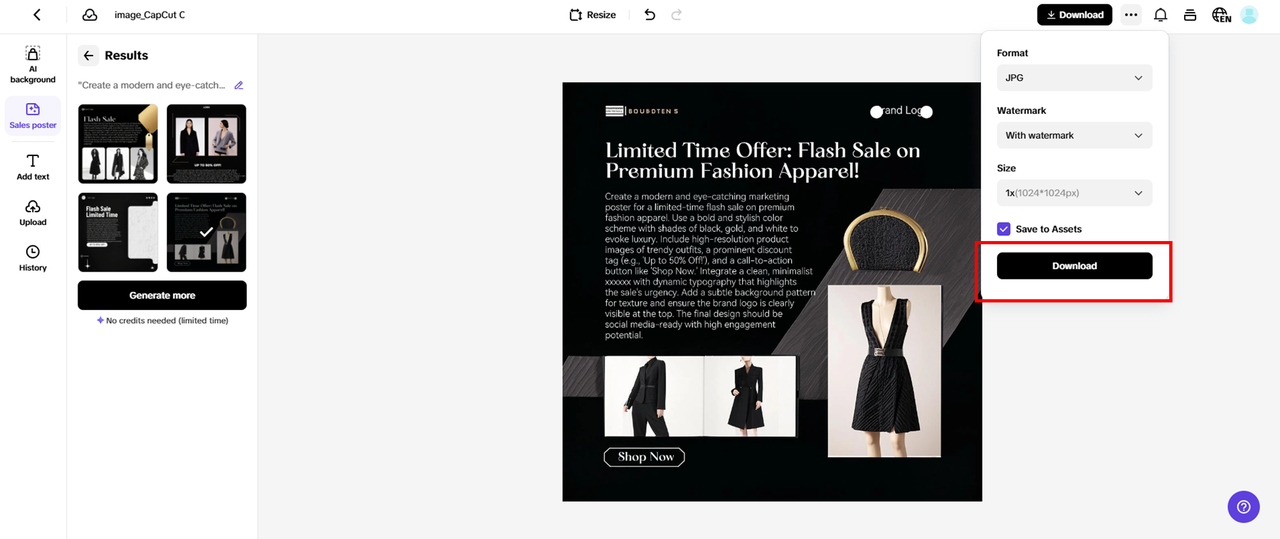Select the poster headline Limited Time Offer text
The image size is (1280, 539).
pyautogui.click(x=762, y=161)
